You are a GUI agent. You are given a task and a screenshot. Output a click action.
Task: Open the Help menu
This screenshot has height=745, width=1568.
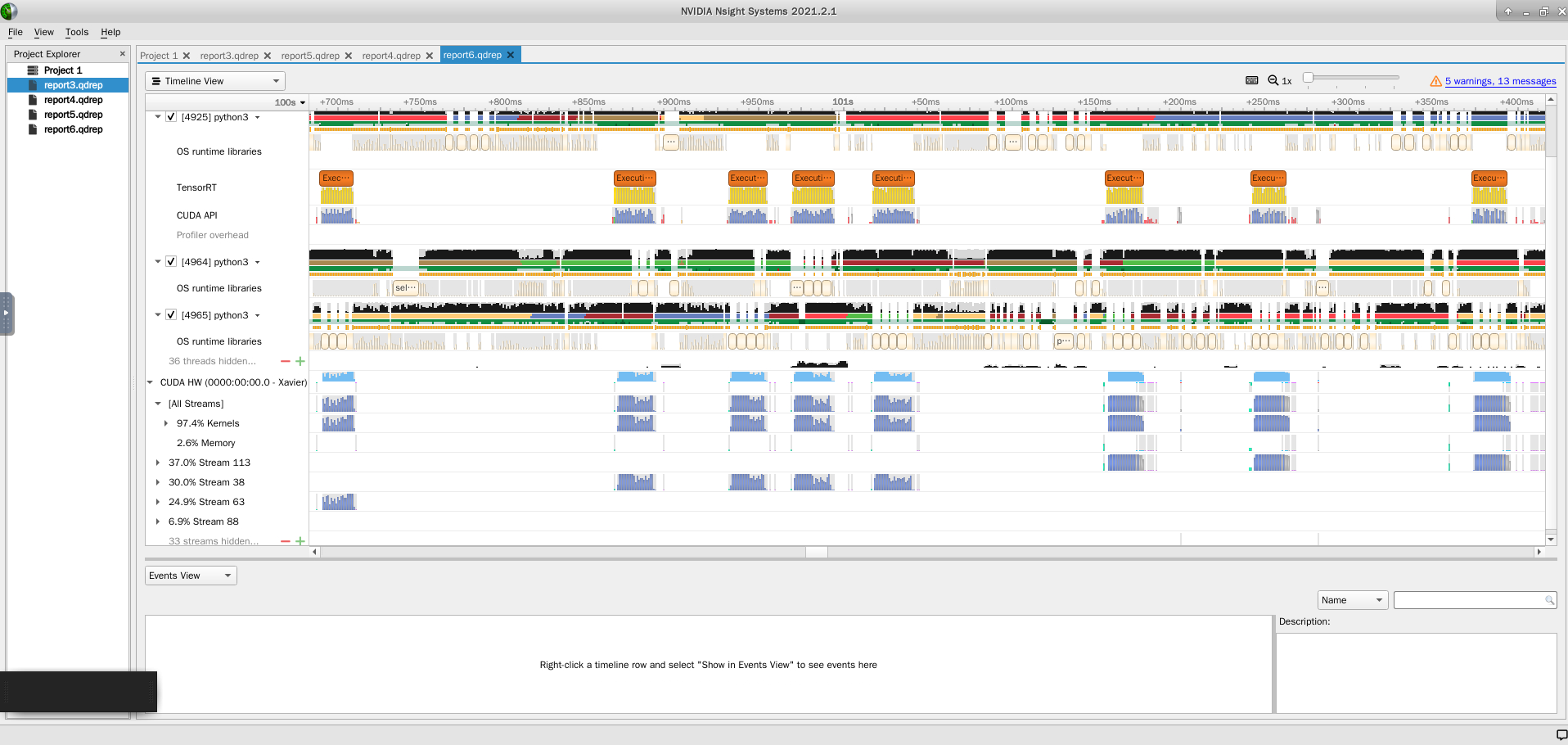(110, 32)
